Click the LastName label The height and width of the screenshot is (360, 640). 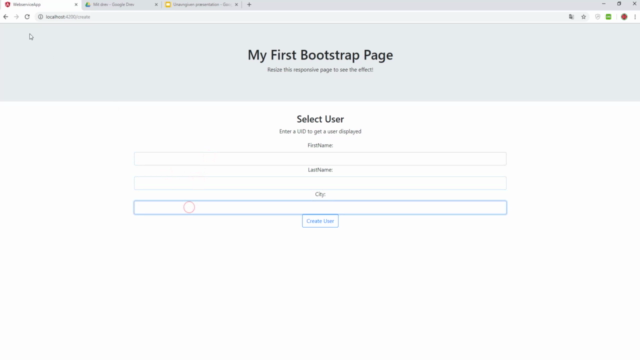coord(320,170)
